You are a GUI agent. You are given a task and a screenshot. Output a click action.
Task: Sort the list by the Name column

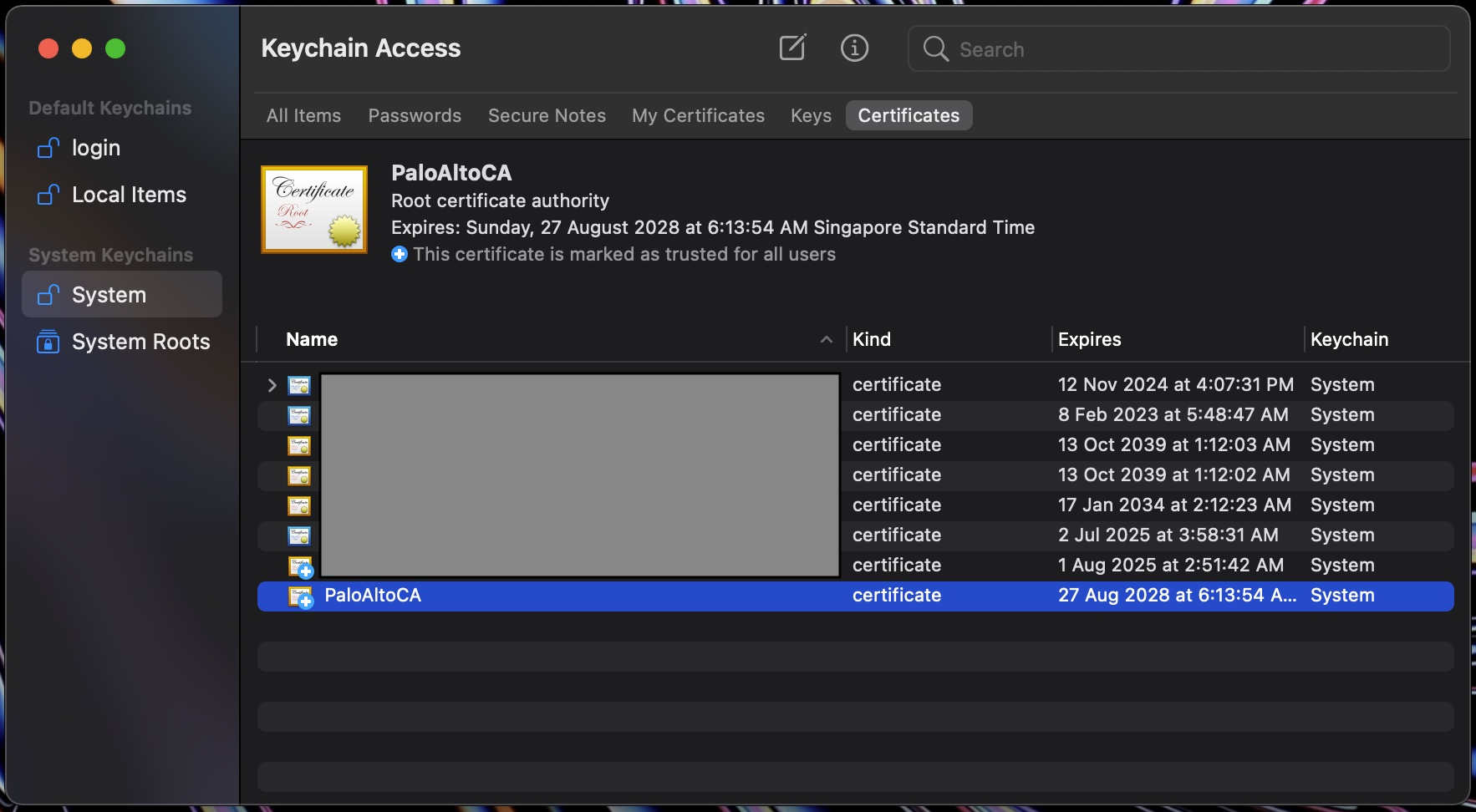[x=312, y=339]
